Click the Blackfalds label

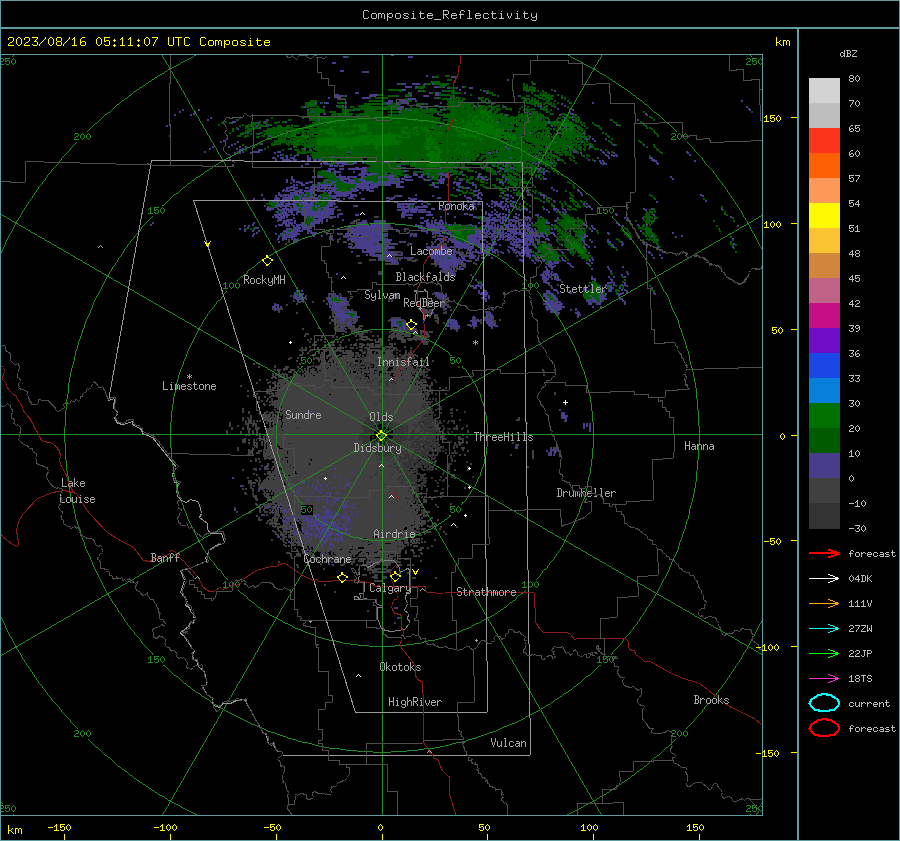425,277
